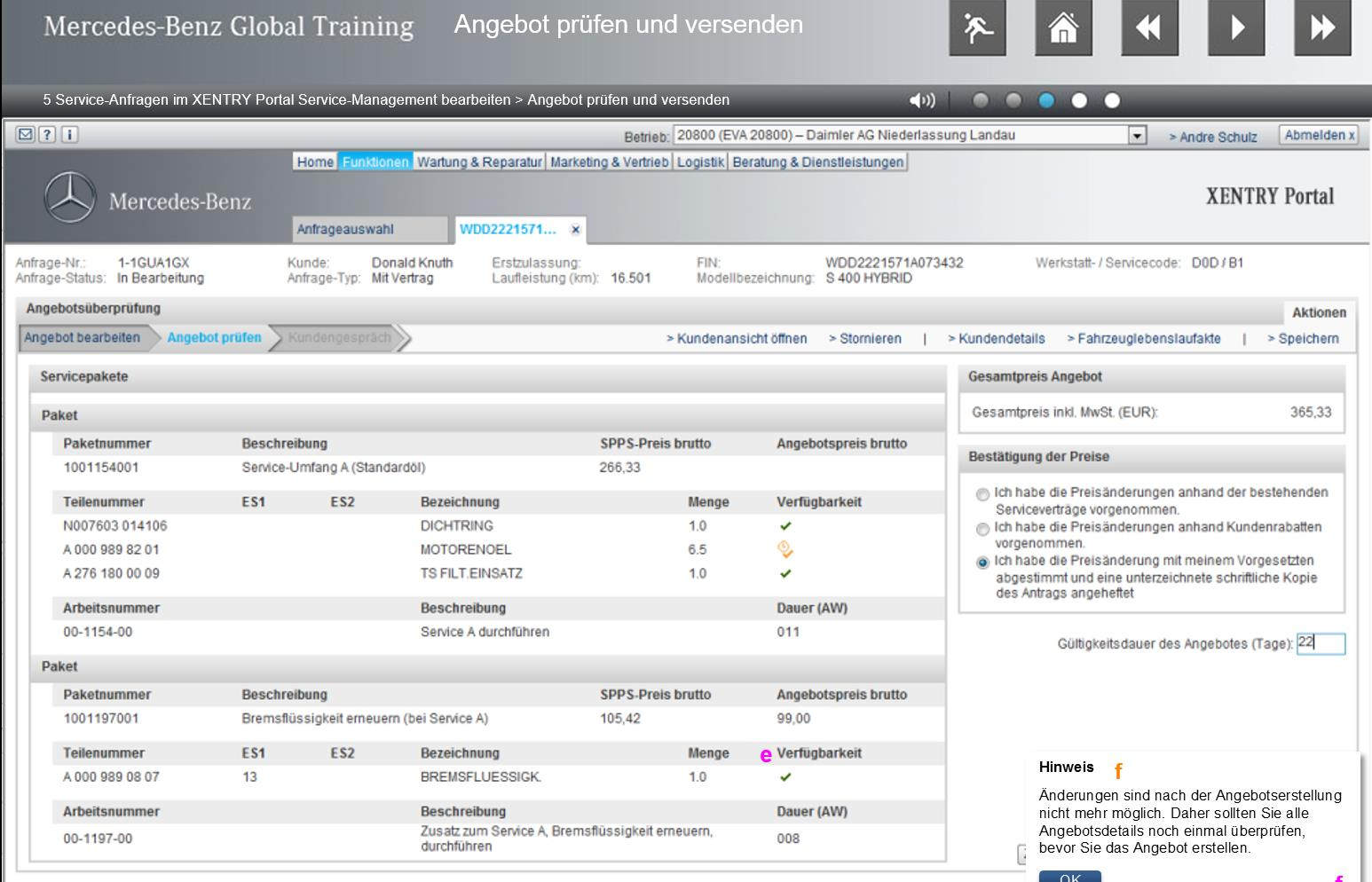The image size is (1372, 882).
Task: Click the Anfrage-Nr. value 1-1GUA1GX
Action: [154, 263]
